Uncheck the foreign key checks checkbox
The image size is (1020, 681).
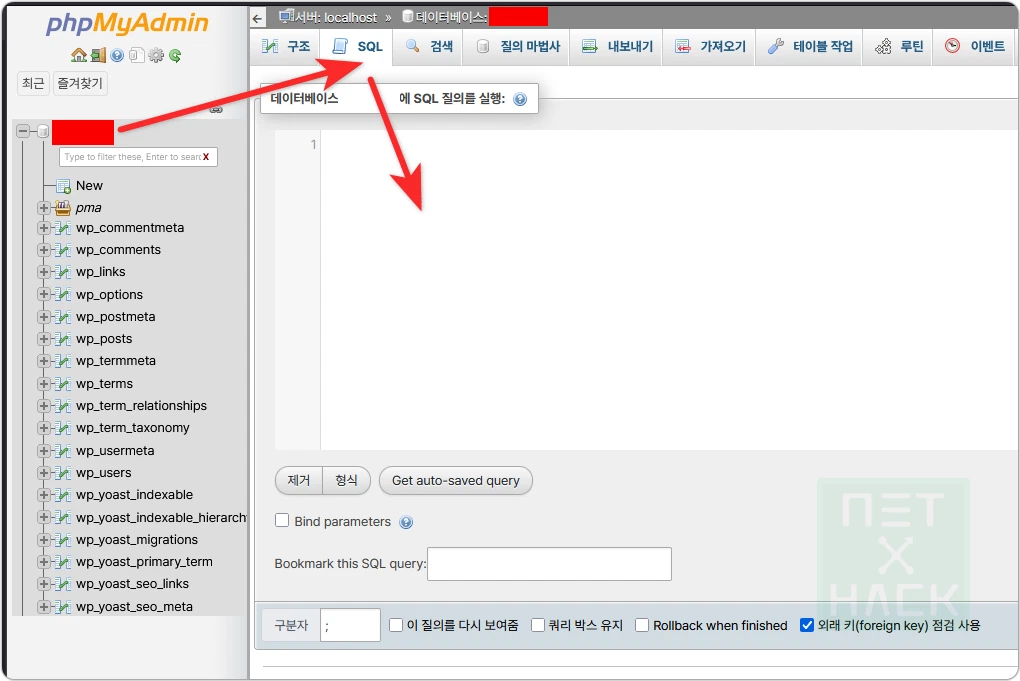(807, 625)
